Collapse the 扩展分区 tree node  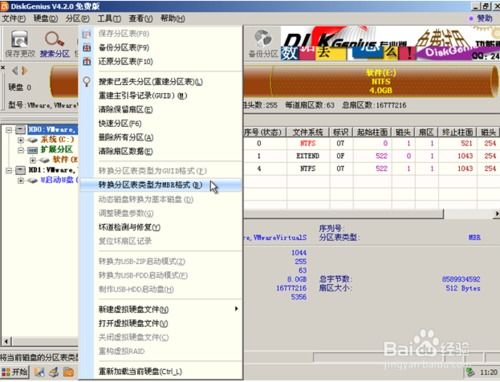click(x=21, y=150)
